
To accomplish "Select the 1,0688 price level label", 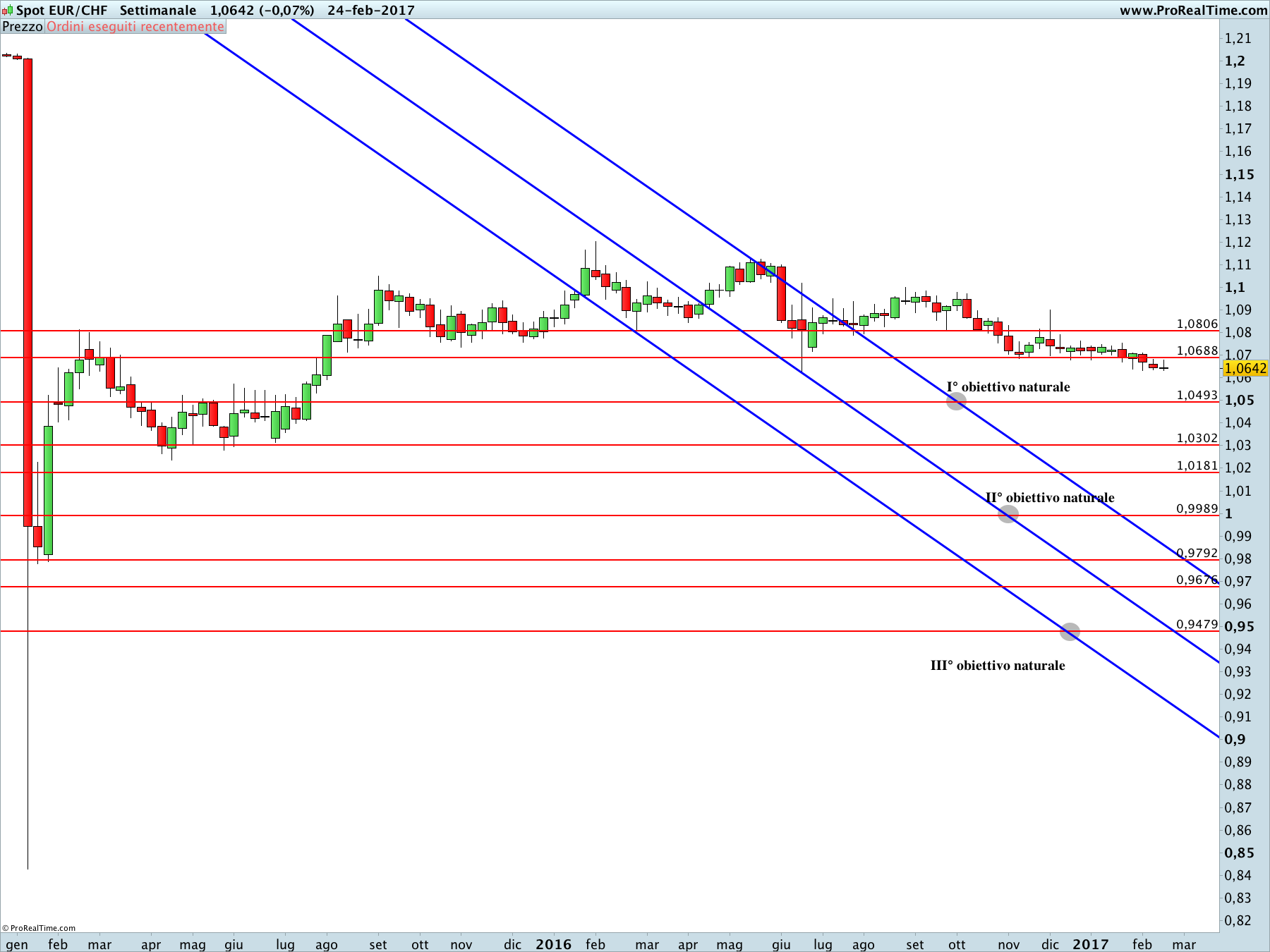I will click(x=1197, y=350).
